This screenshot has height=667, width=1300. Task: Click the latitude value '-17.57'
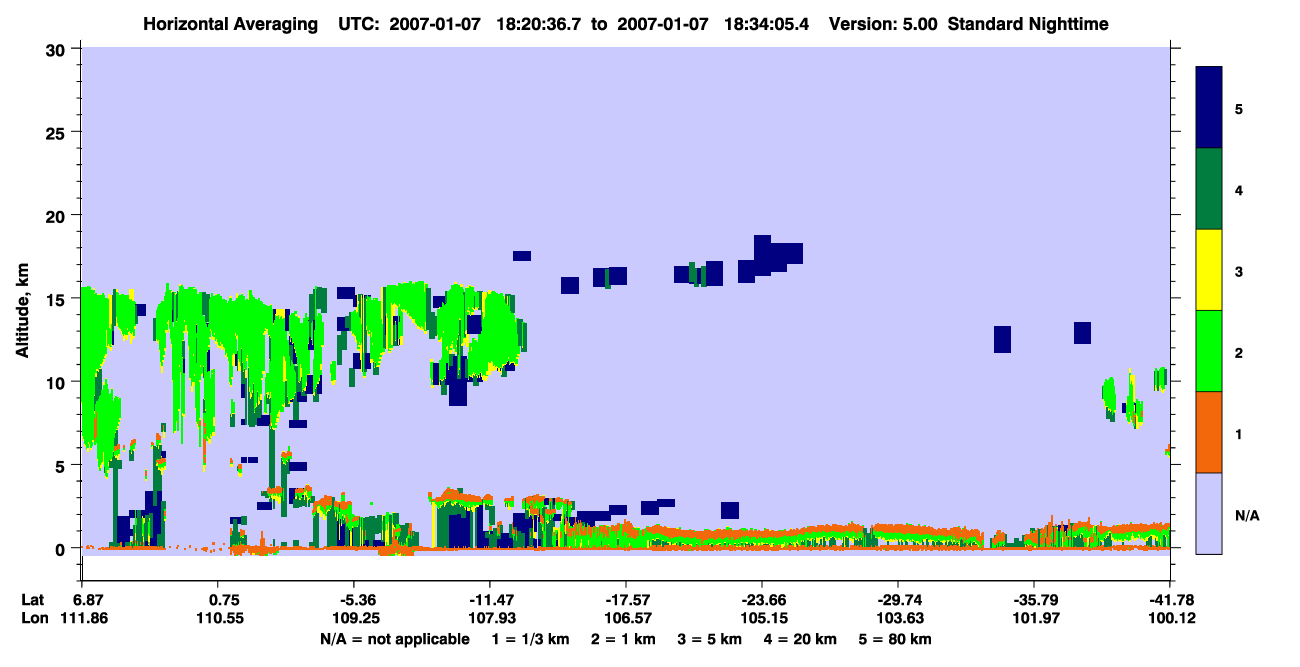tap(625, 600)
